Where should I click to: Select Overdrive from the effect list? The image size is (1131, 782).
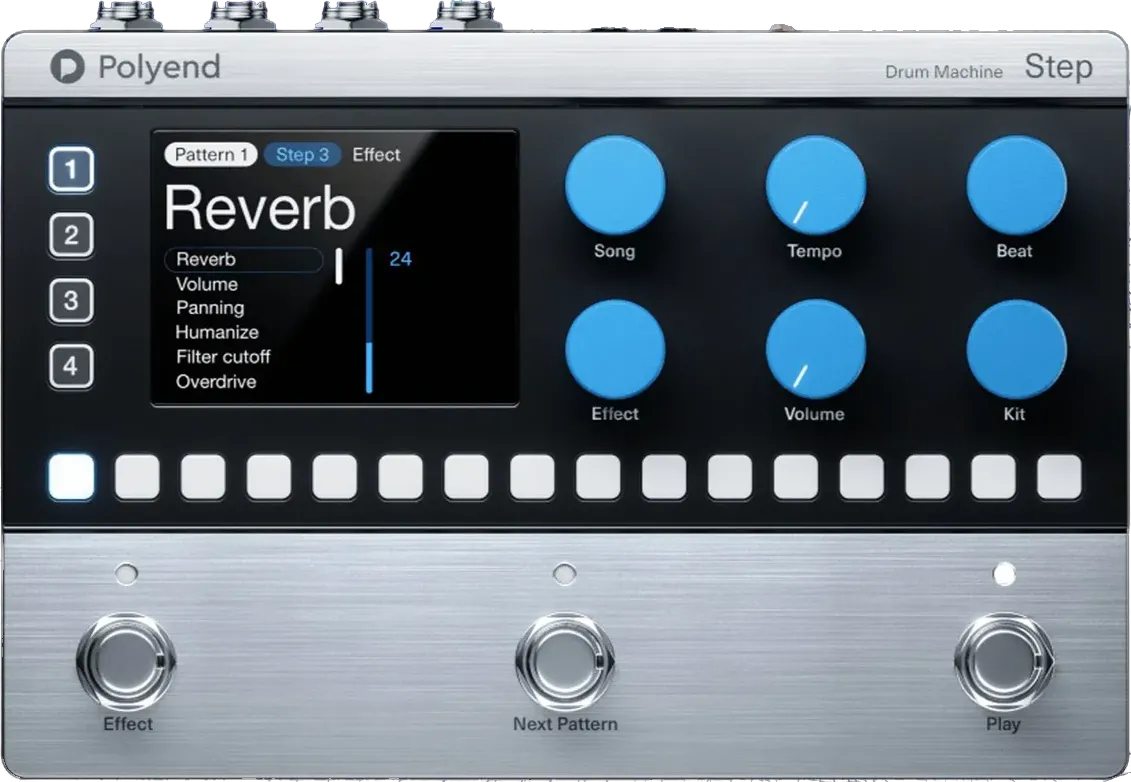coord(216,382)
